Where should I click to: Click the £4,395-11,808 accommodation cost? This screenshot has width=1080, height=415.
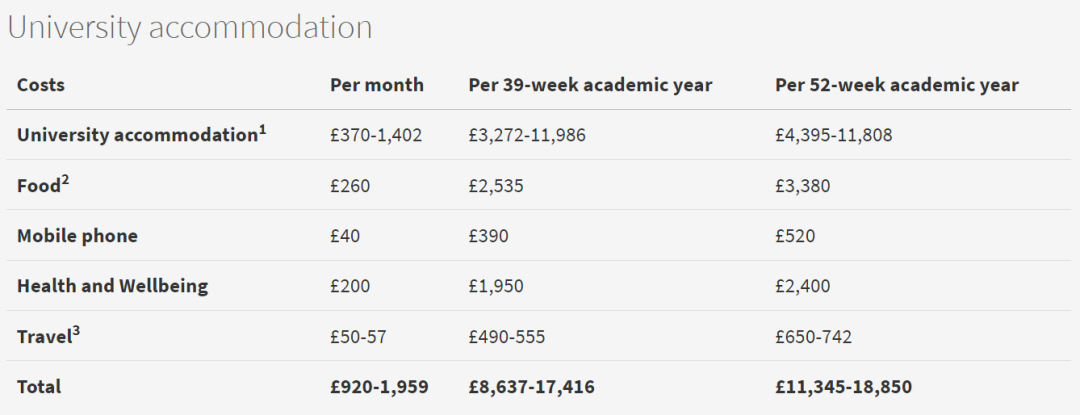(834, 136)
